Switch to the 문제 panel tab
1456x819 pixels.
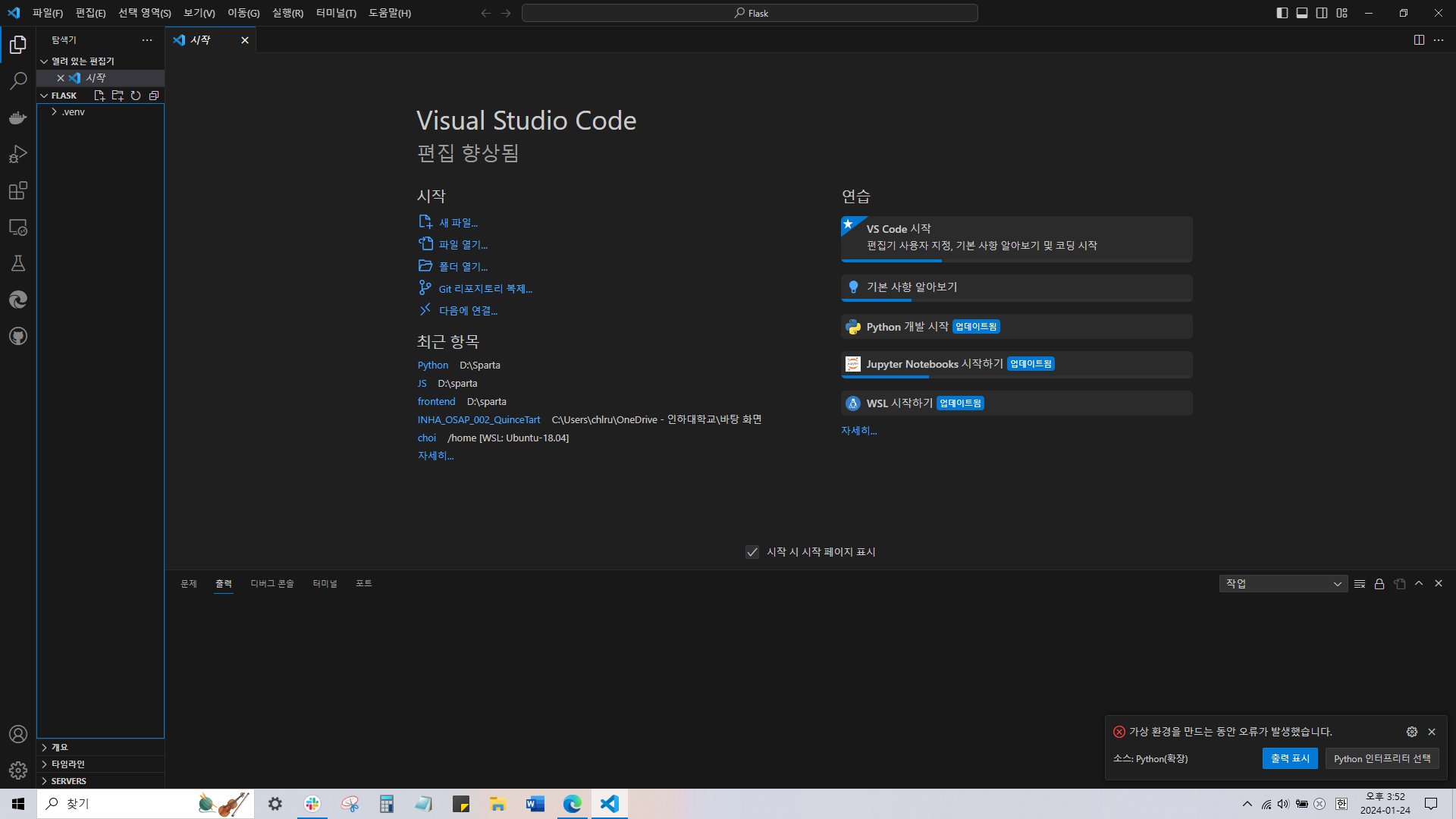pos(189,584)
